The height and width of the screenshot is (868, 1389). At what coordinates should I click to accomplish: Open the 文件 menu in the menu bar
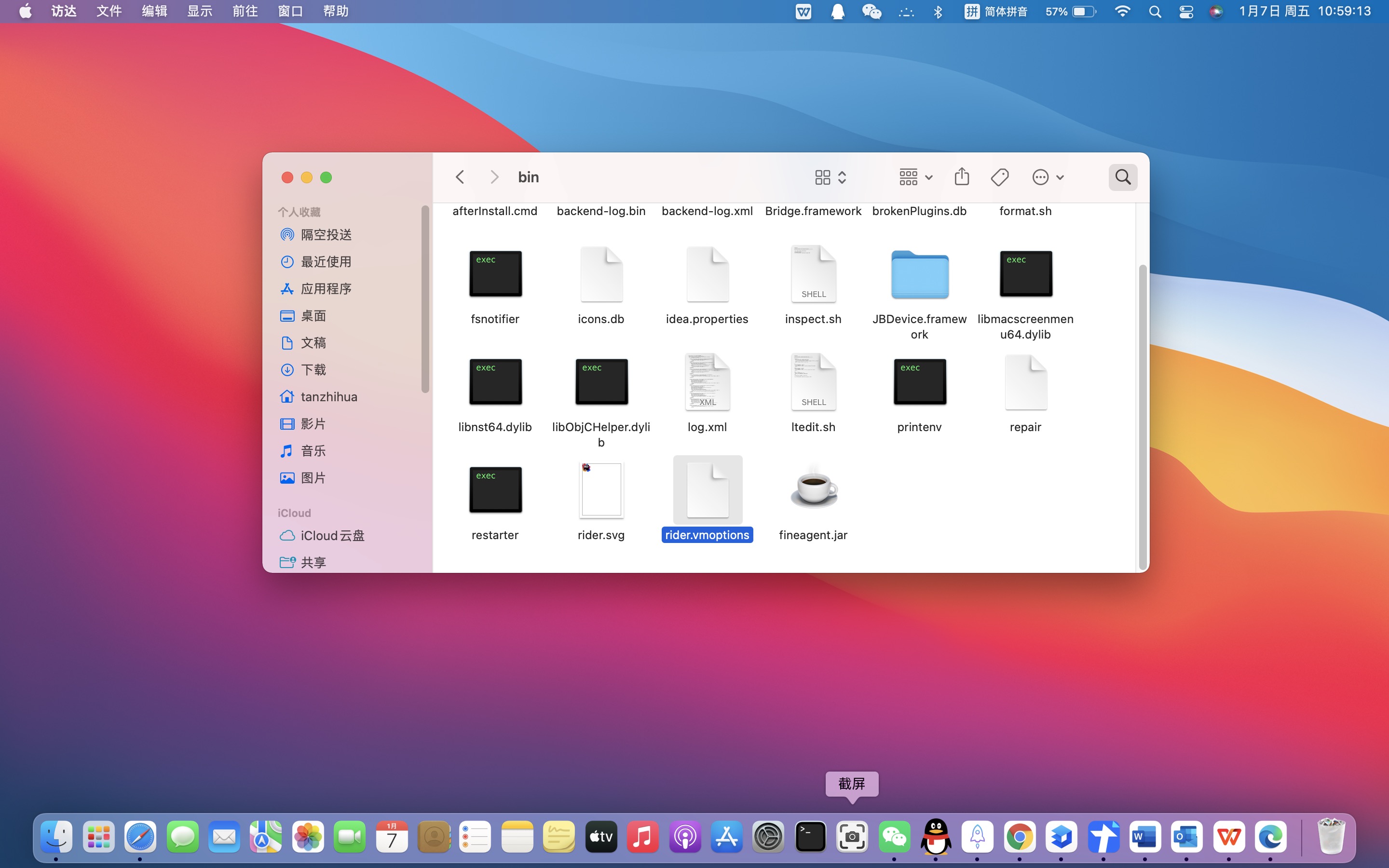coord(109,12)
